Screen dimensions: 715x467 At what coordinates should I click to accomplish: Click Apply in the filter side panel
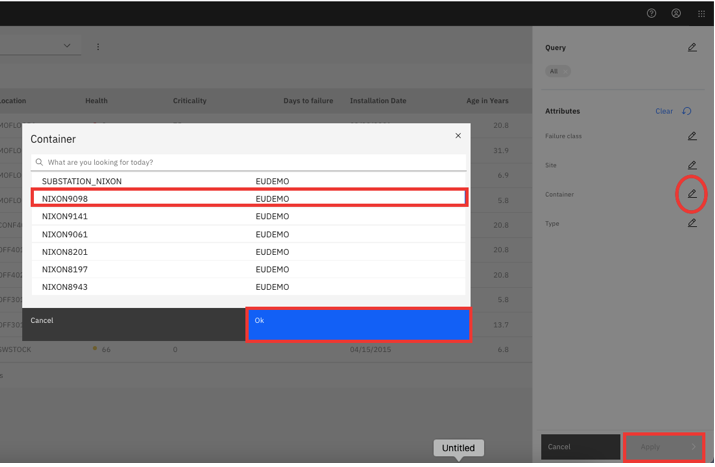tap(664, 447)
